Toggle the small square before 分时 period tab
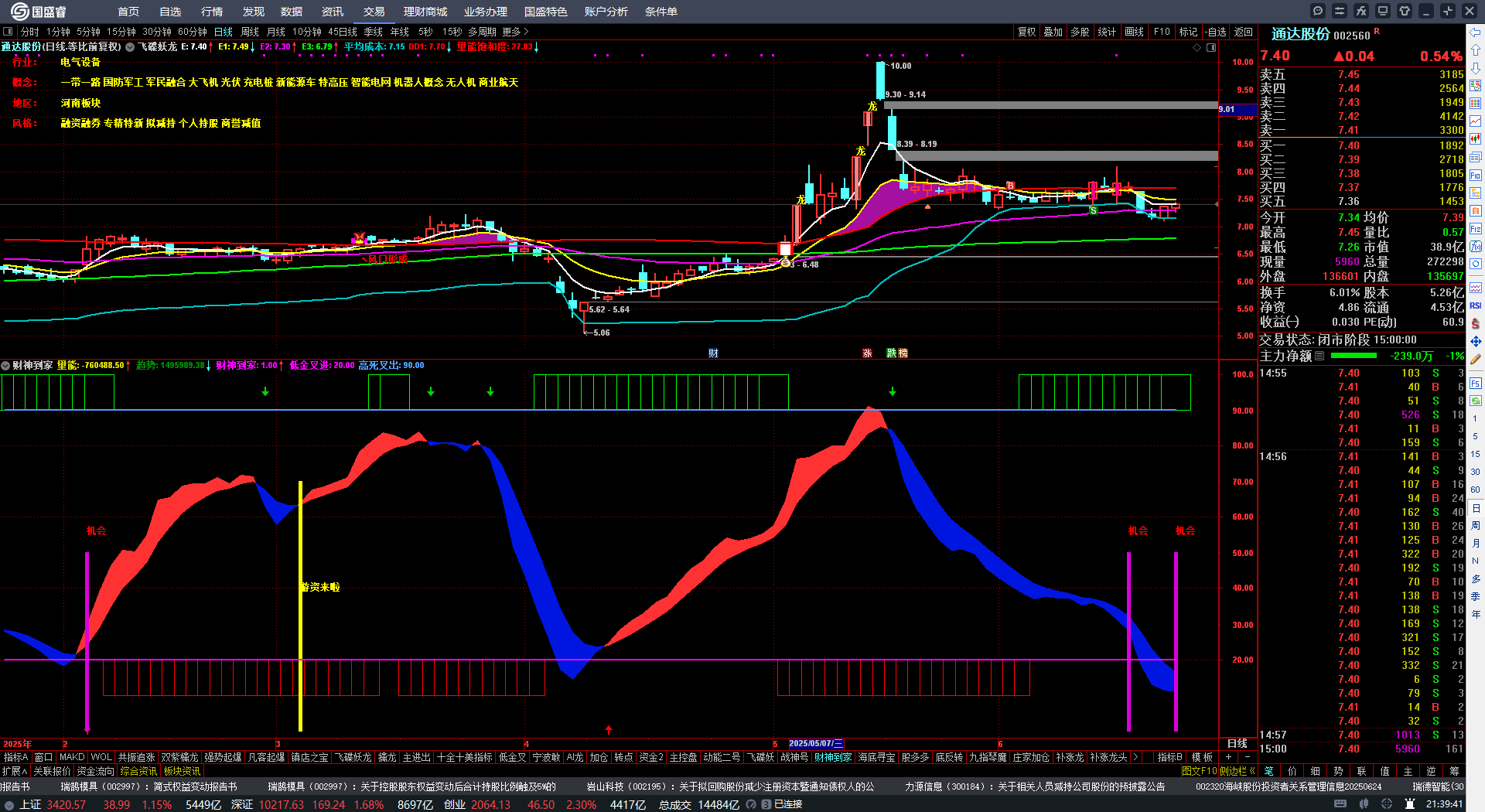 tap(8, 32)
